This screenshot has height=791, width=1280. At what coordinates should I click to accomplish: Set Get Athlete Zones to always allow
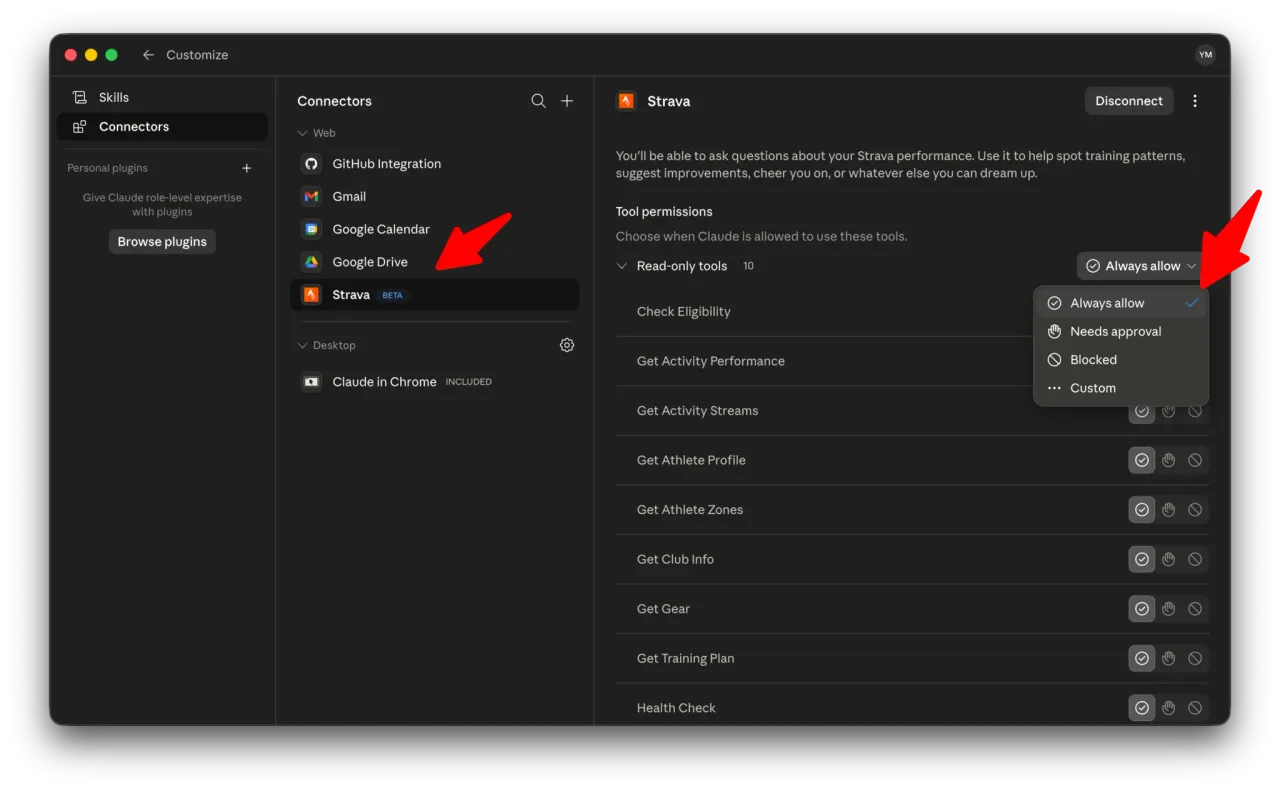(x=1142, y=510)
